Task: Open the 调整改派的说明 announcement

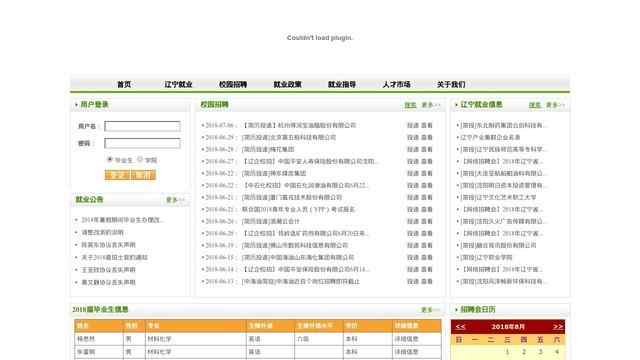Action: (102, 232)
